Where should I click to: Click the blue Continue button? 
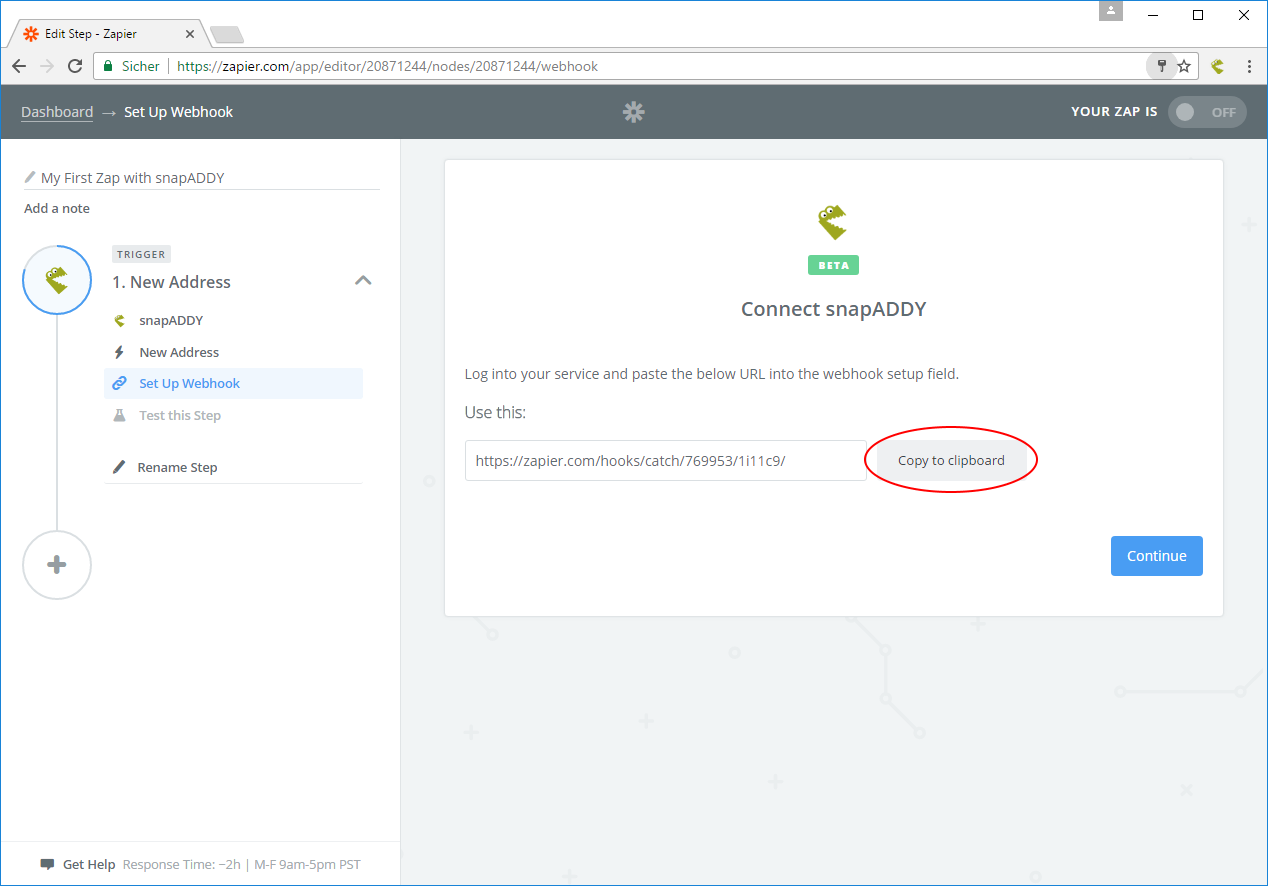tap(1157, 556)
